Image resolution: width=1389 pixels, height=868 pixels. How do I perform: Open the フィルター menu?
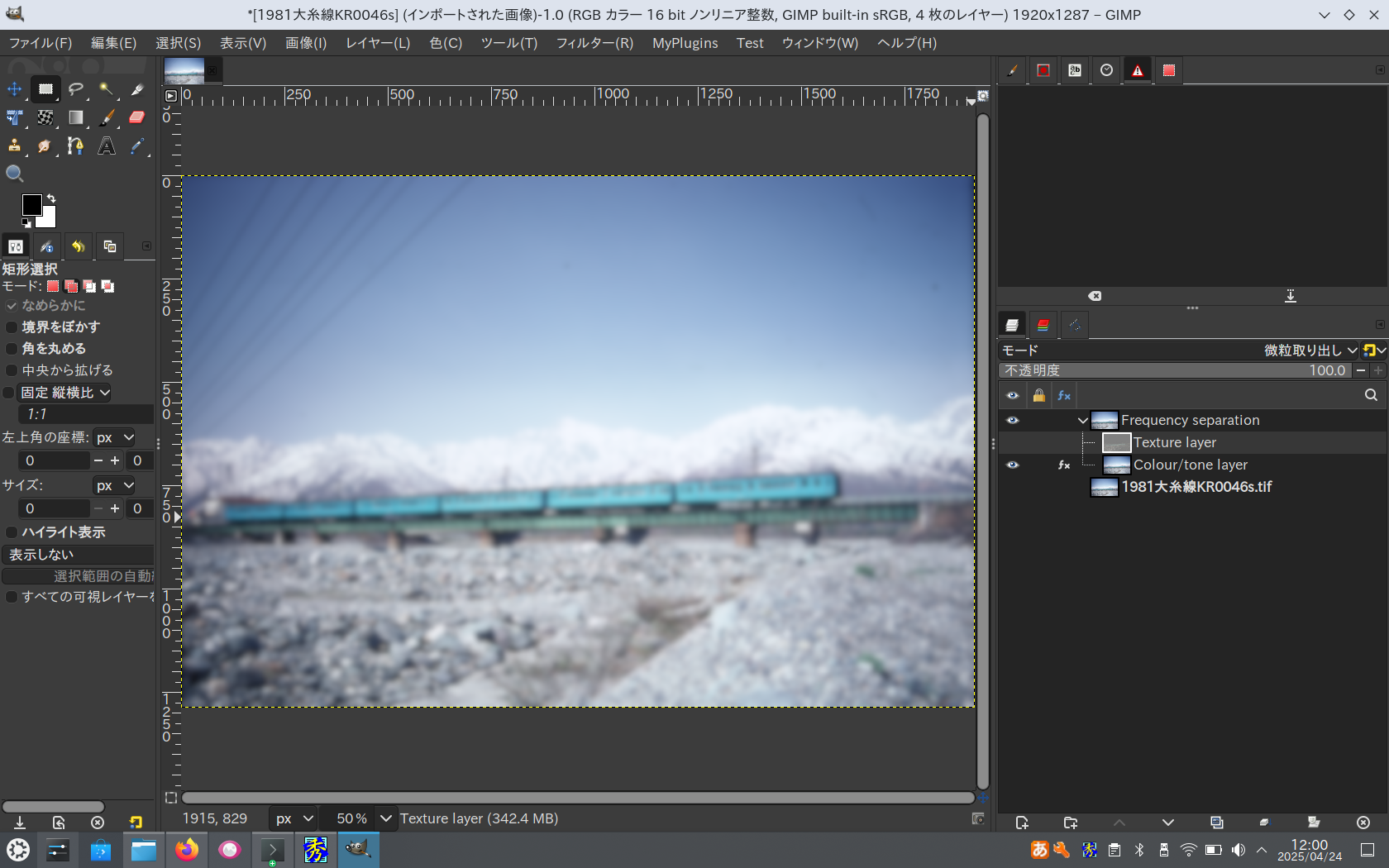[594, 43]
